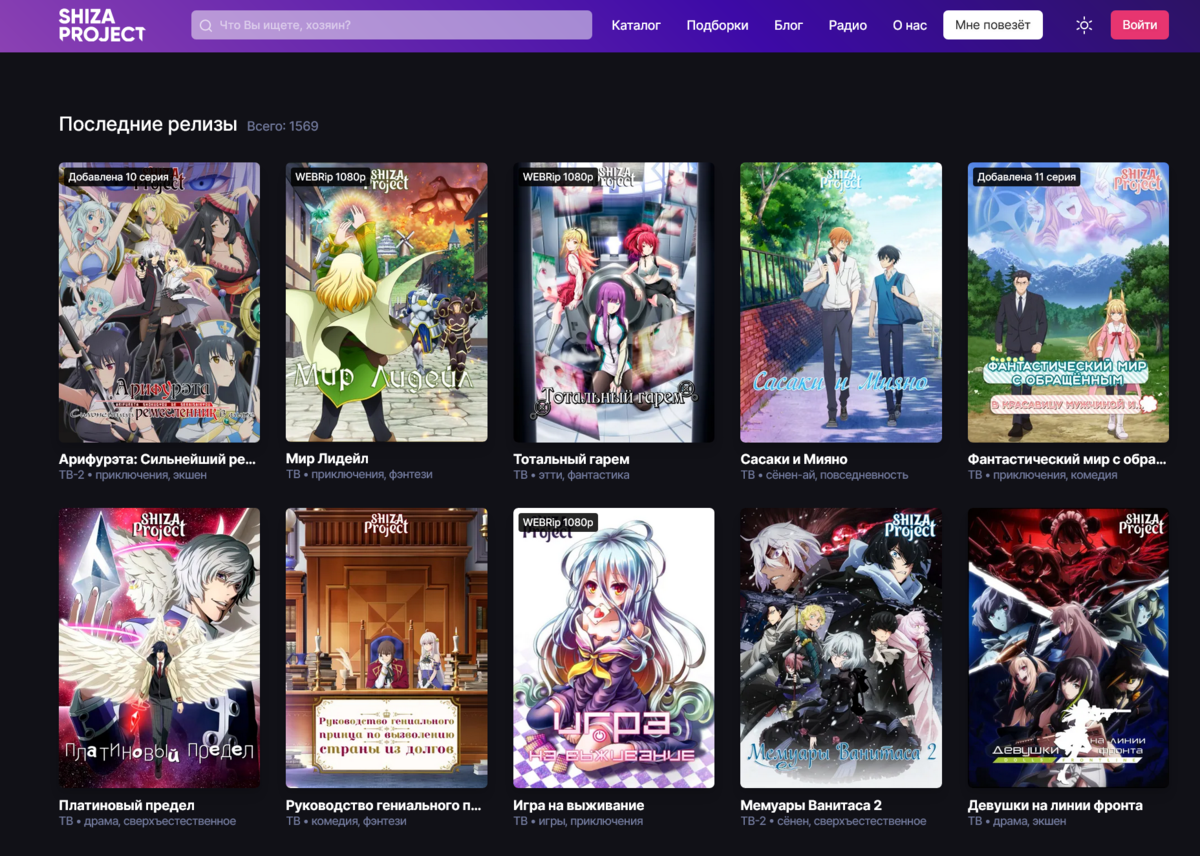Screen dimensions: 1200x856
Task: Click genres 'ТВ • драма, экшен'
Action: point(1017,821)
